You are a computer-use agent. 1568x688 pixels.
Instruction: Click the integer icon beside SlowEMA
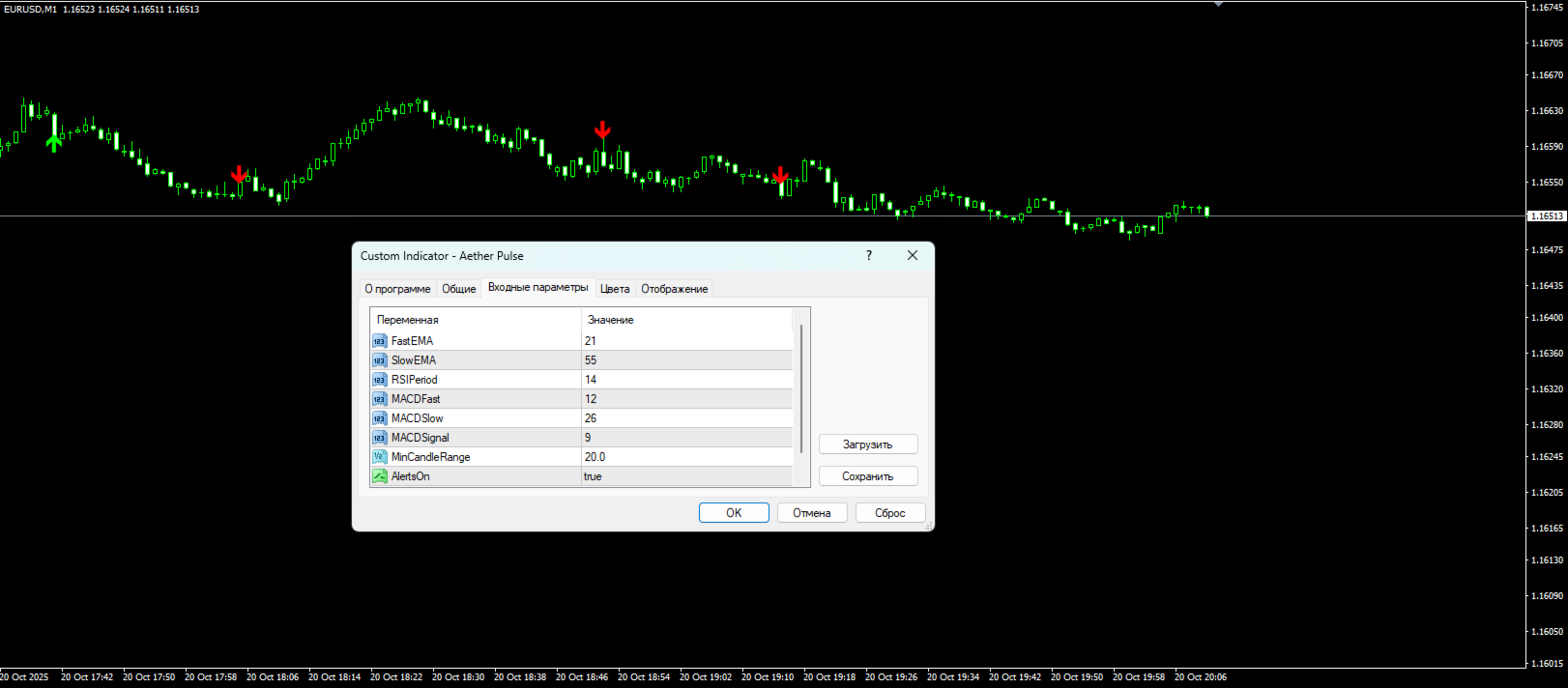click(380, 360)
